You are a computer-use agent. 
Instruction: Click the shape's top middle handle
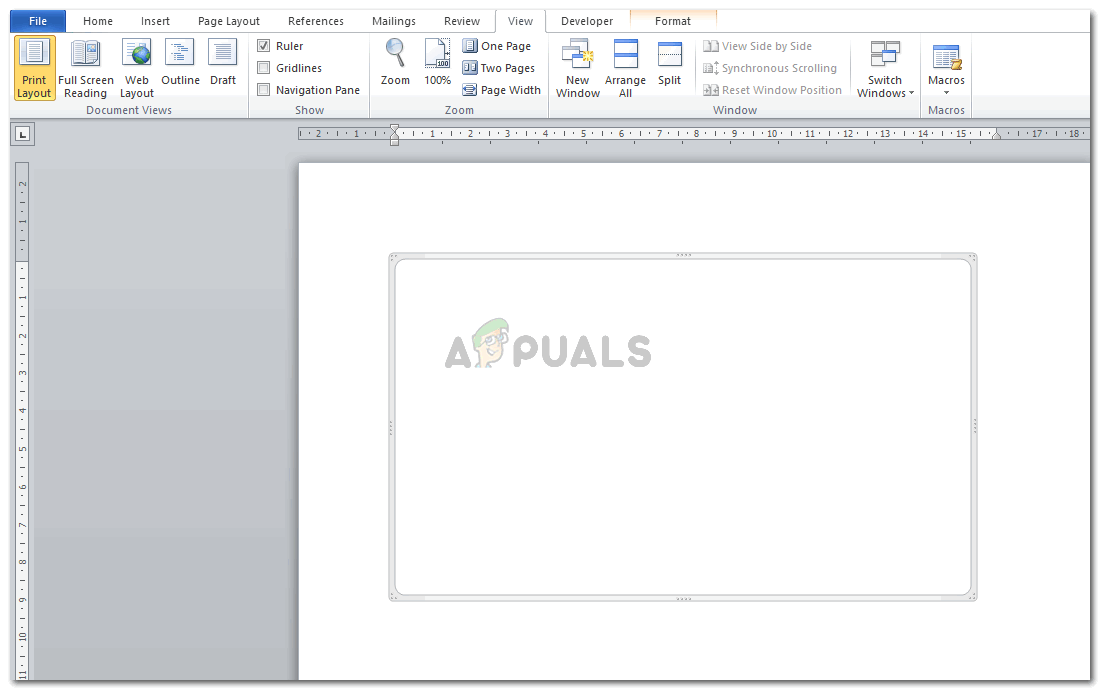pyautogui.click(x=683, y=255)
